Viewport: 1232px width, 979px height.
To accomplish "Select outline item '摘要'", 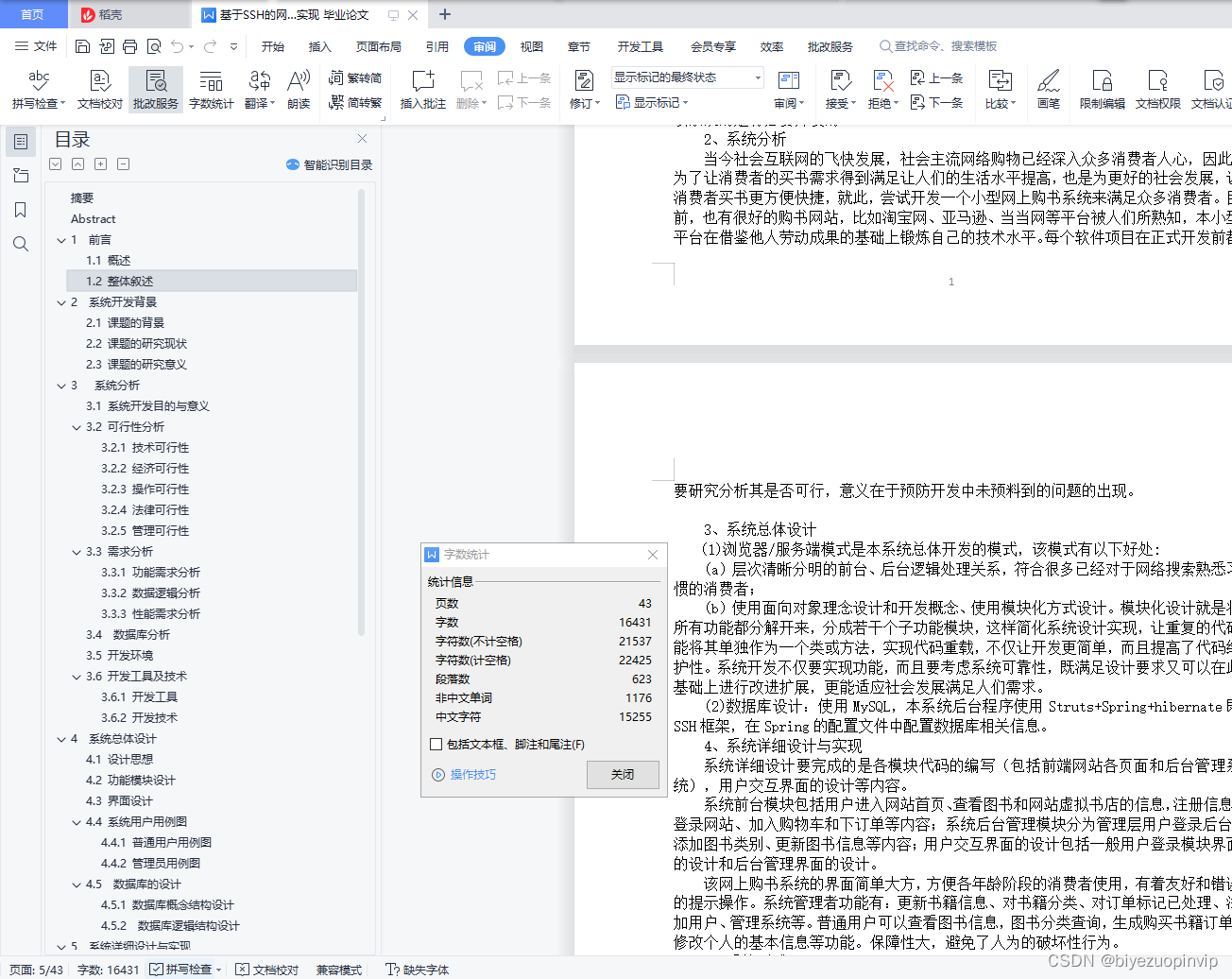I will coord(82,198).
